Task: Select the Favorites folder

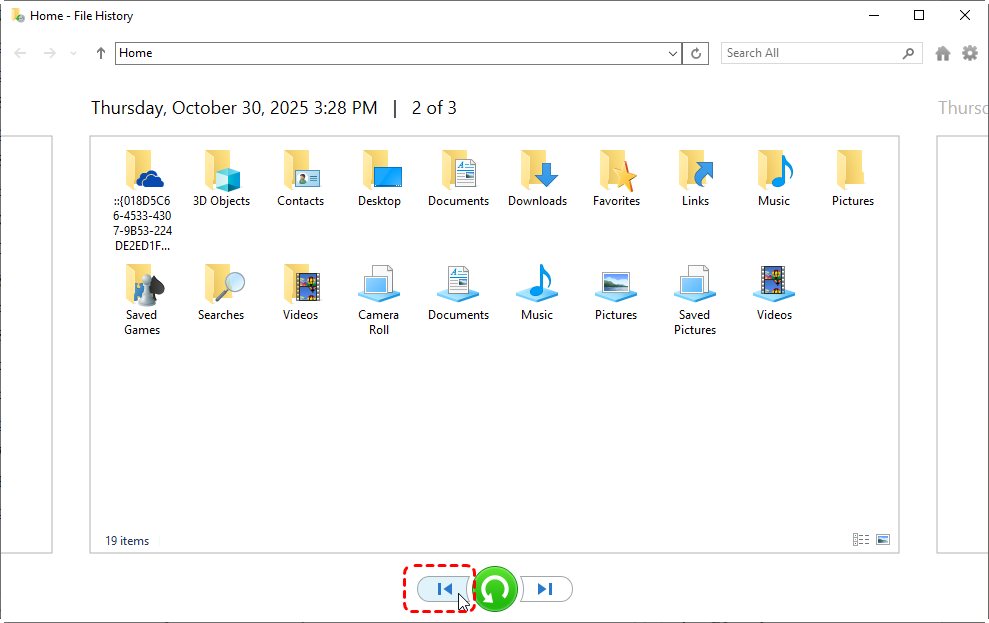Action: coord(616,179)
